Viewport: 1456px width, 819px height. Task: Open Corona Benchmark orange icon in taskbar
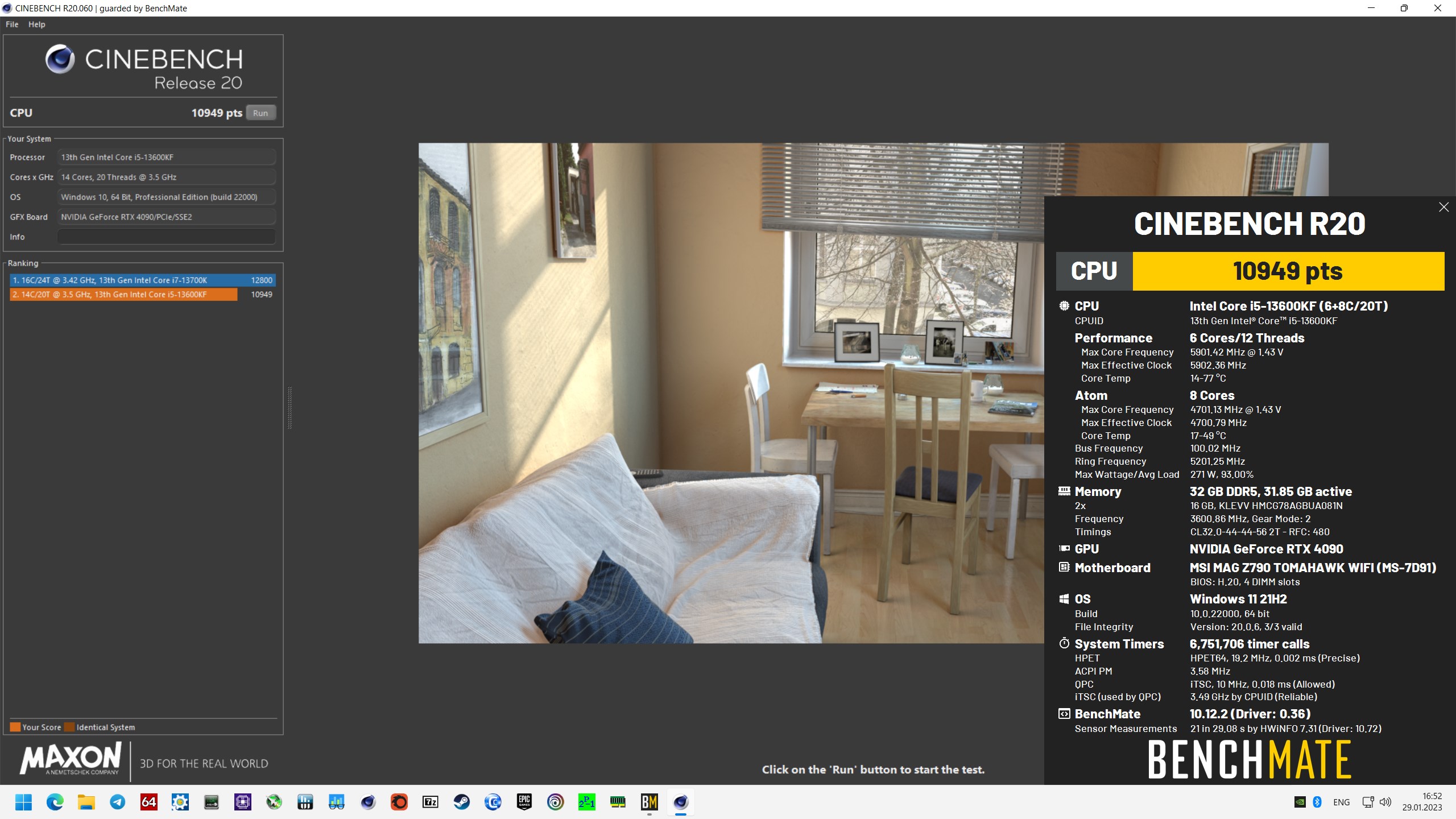tap(399, 802)
